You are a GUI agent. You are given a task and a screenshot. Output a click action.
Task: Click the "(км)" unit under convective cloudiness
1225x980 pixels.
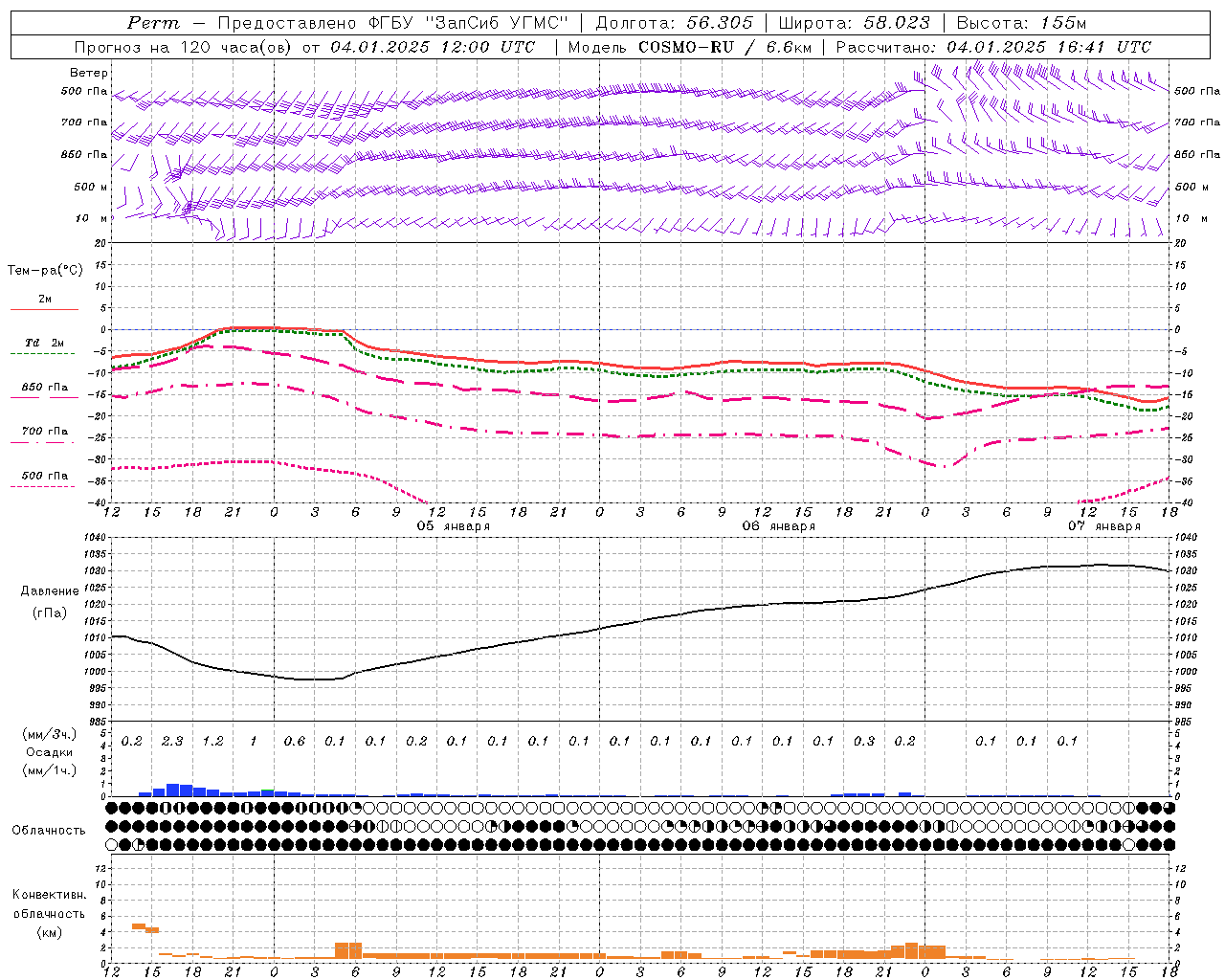49,932
